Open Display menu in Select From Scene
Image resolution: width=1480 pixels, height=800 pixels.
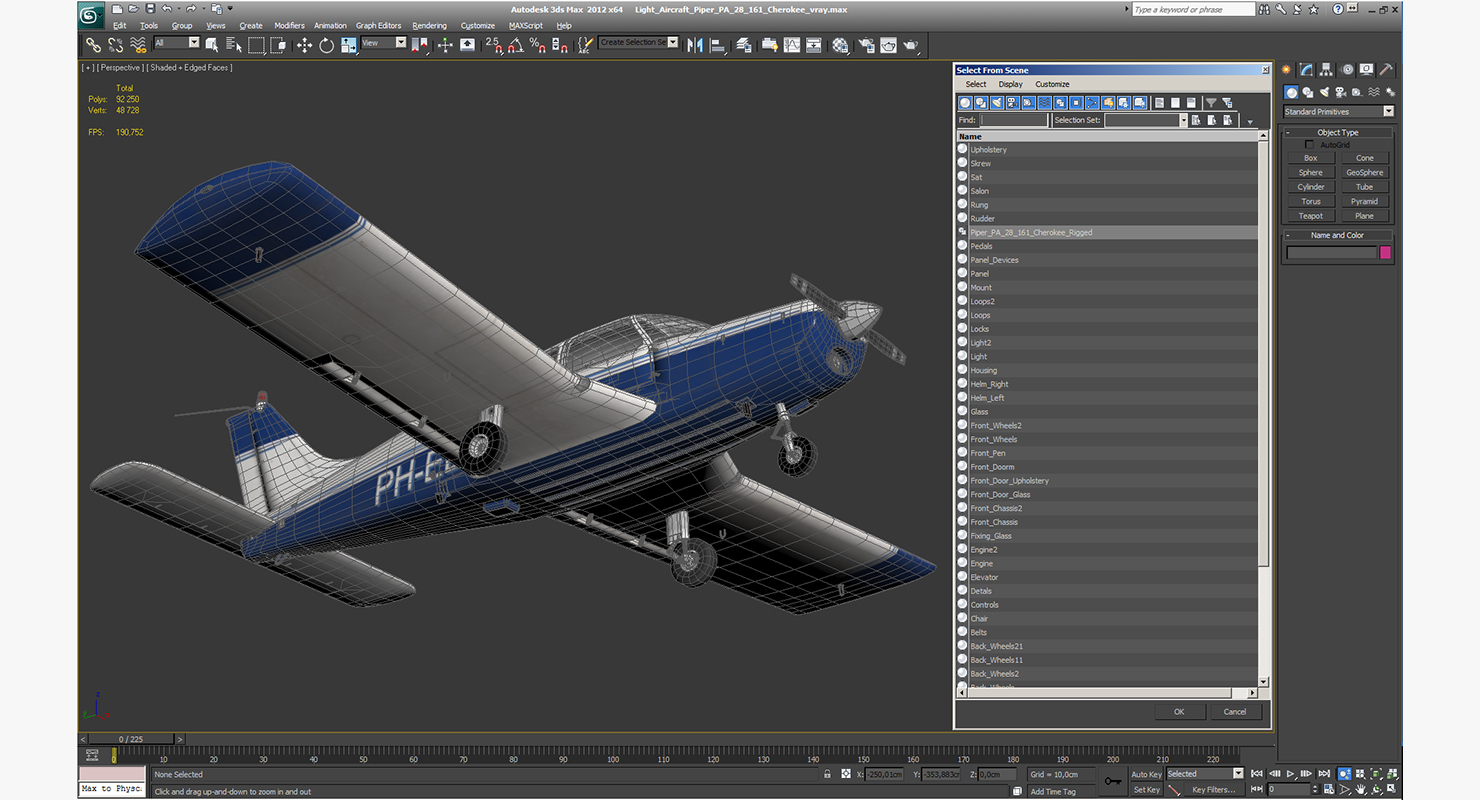pos(1010,84)
